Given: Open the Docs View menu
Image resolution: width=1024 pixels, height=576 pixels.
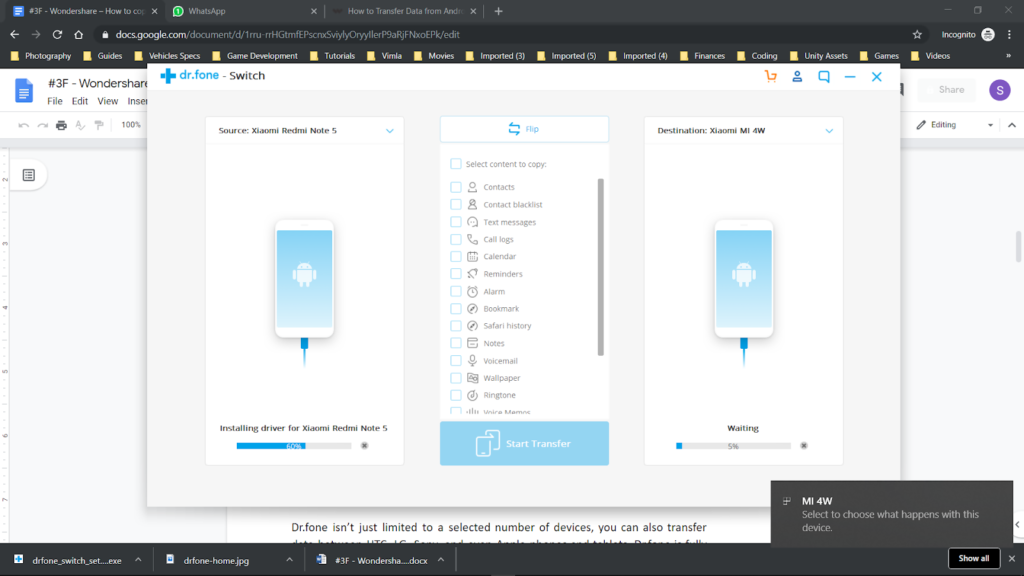Looking at the screenshot, I should pyautogui.click(x=108, y=101).
